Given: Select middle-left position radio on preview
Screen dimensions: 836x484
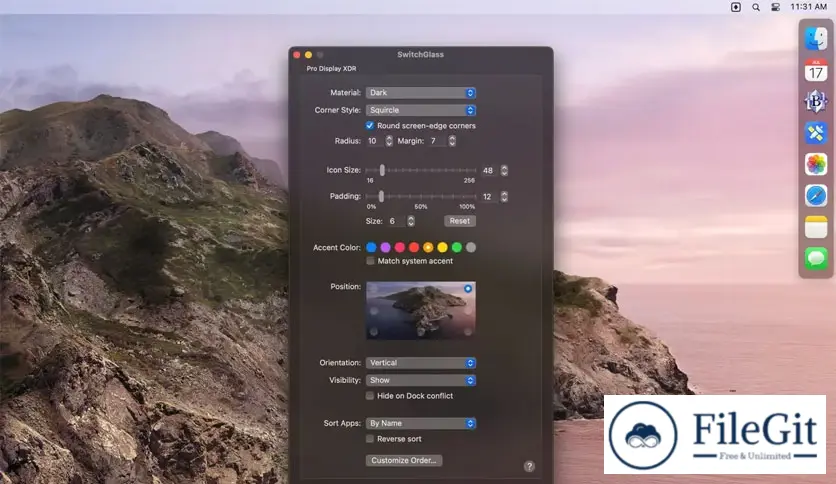Looking at the screenshot, I should pos(374,311).
